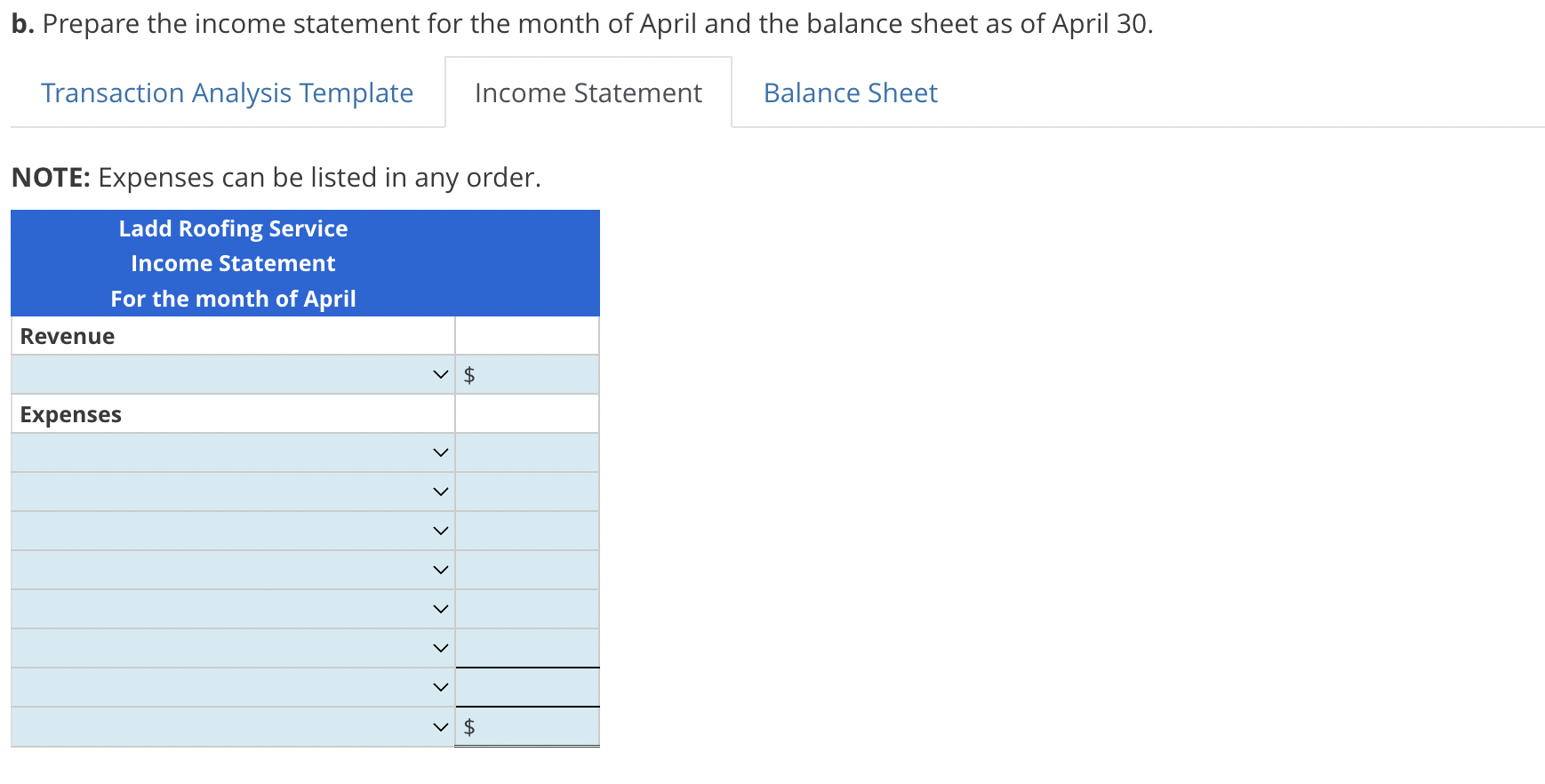The width and height of the screenshot is (1545, 784).
Task: Switch to the Balance Sheet tab
Action: (849, 92)
